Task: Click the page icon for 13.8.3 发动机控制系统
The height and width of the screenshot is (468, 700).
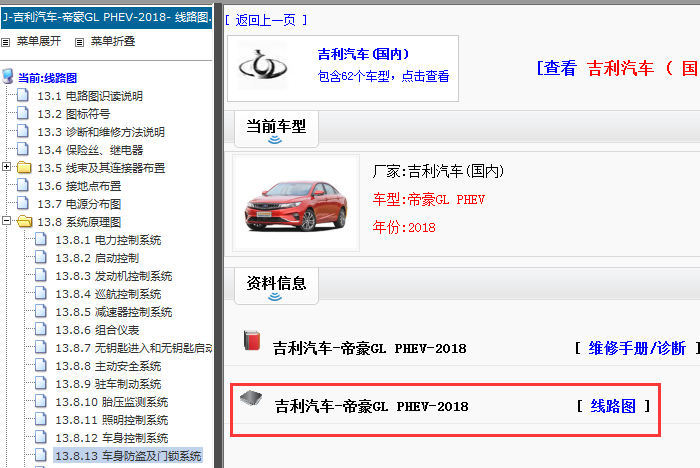Action: point(41,275)
